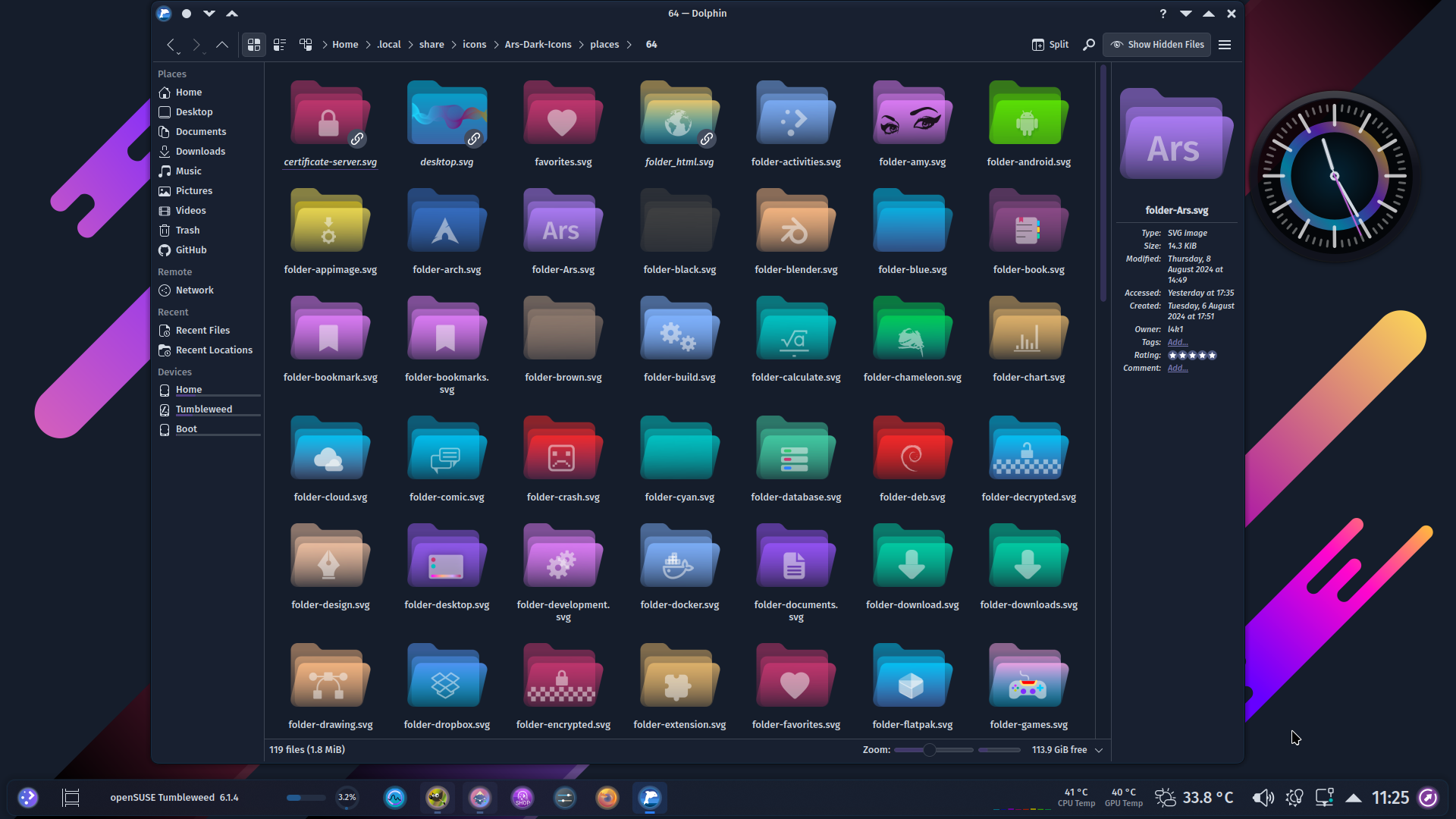Click the preview thumbnail of folder-Ars.svg
Image resolution: width=1456 pixels, height=819 pixels.
tap(1176, 133)
